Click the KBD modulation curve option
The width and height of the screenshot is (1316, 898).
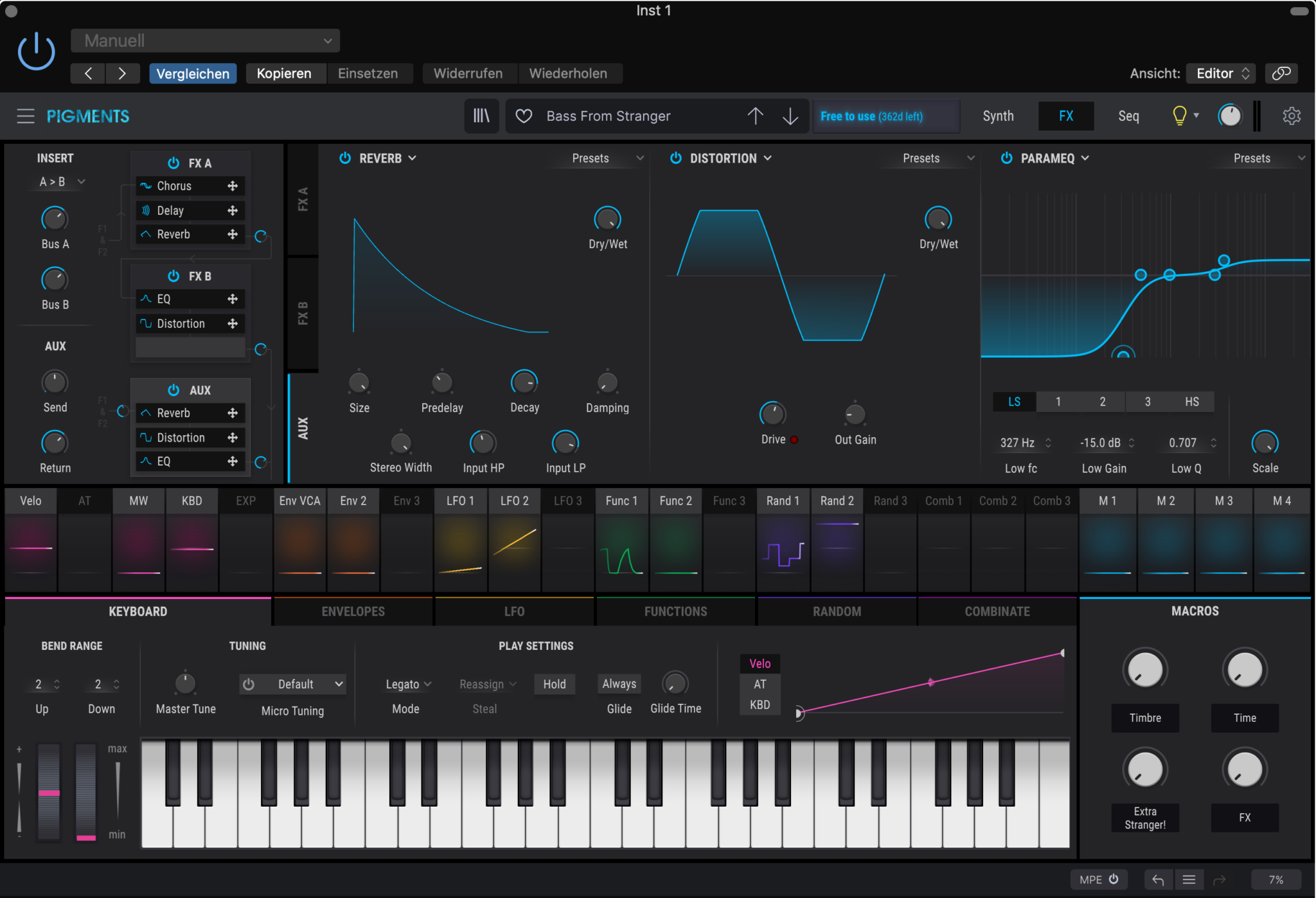point(760,705)
